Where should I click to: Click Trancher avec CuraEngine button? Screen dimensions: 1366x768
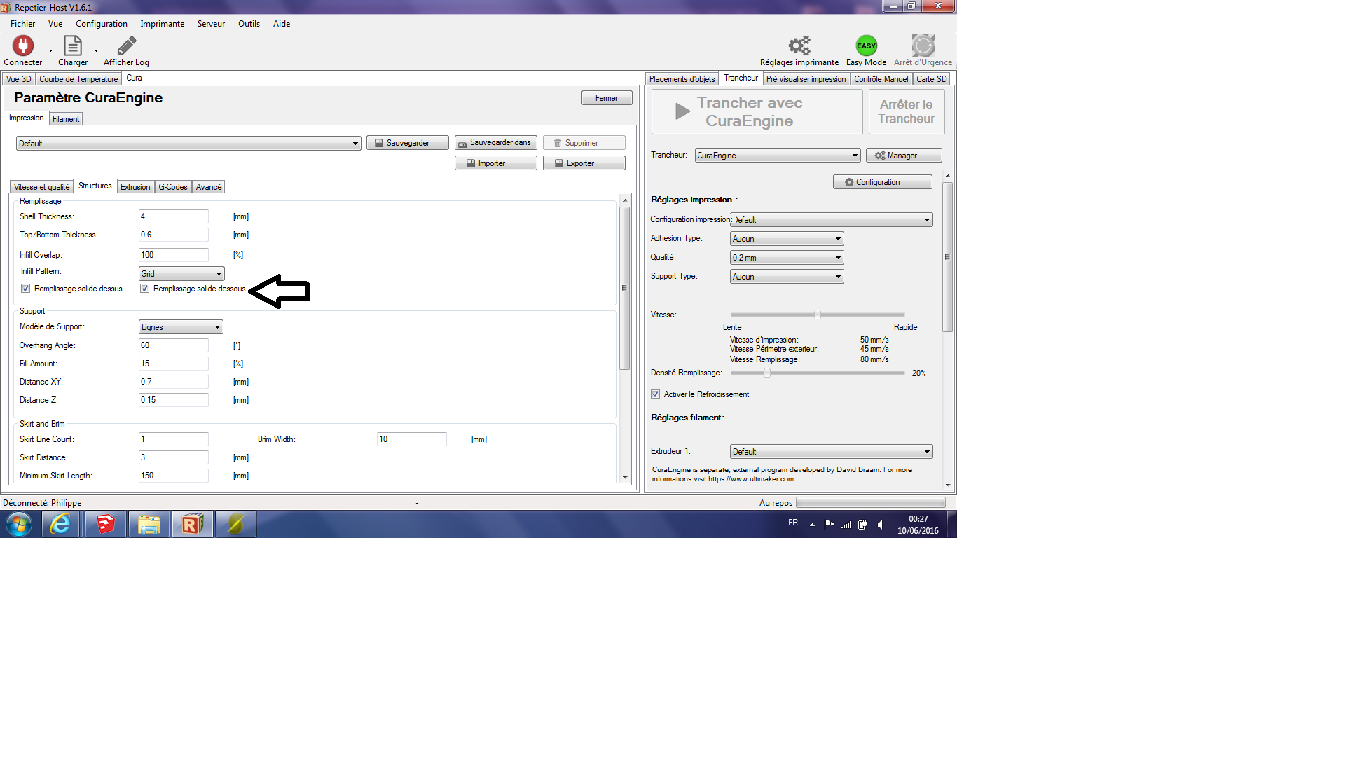756,112
